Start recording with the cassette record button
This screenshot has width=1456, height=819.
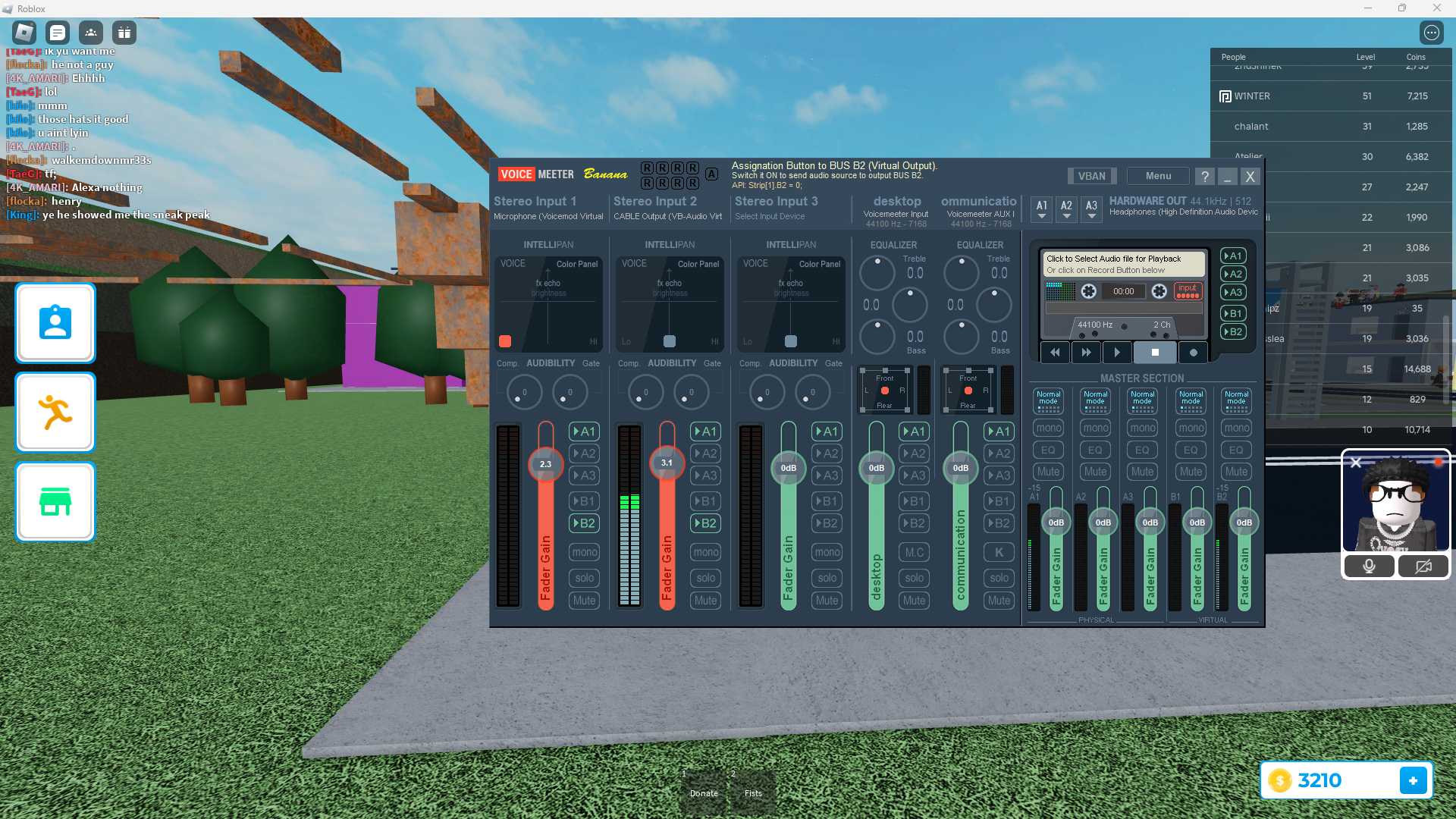1194,353
